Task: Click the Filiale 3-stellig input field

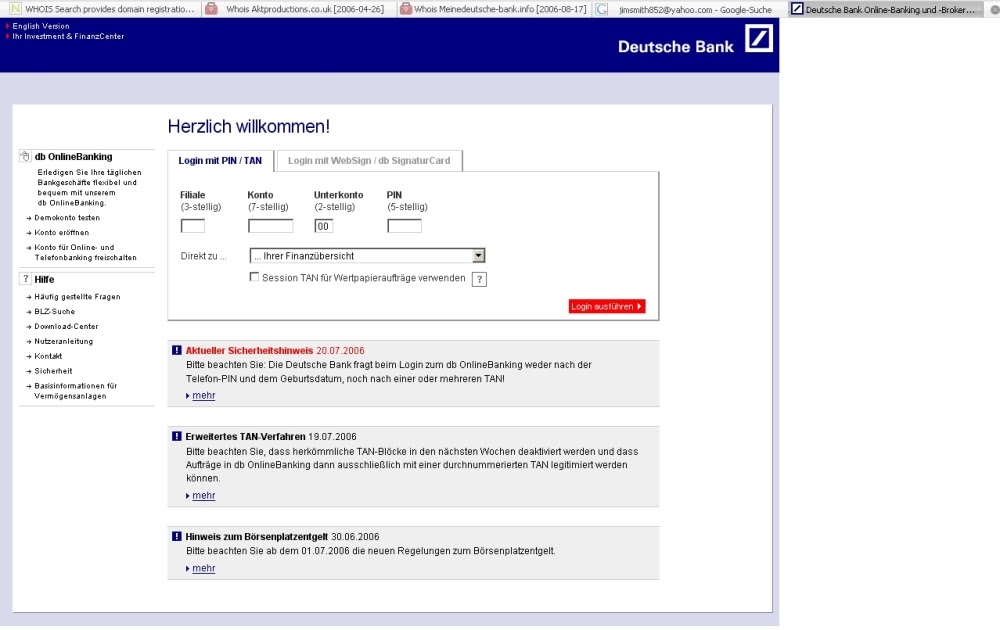Action: pos(193,226)
